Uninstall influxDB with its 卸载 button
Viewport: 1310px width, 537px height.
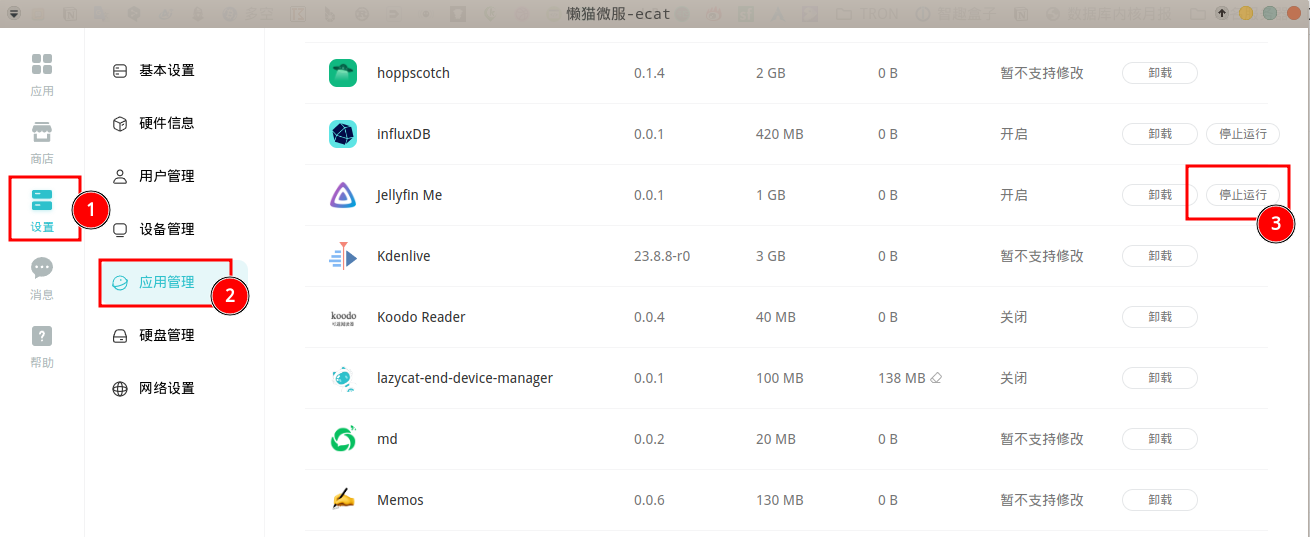[x=1160, y=134]
